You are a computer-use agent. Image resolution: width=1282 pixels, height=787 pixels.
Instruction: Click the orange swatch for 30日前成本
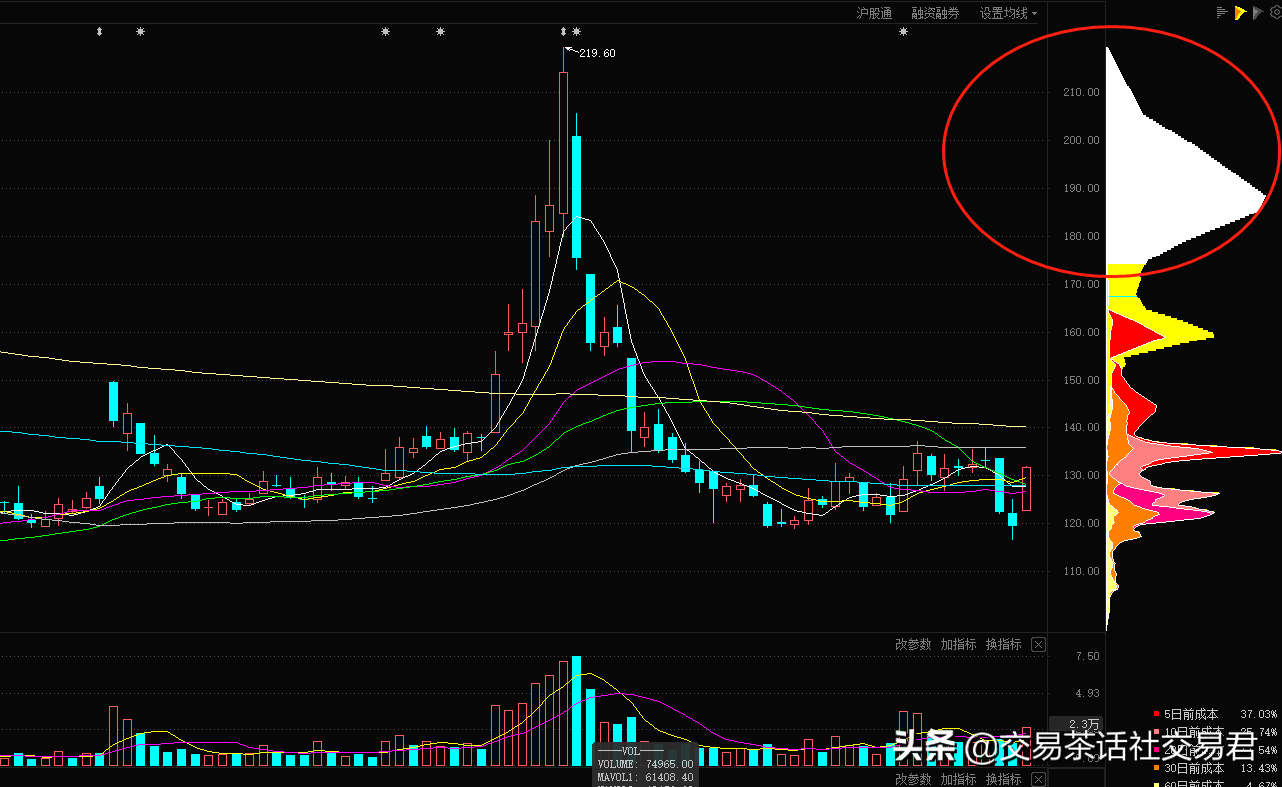click(1157, 768)
